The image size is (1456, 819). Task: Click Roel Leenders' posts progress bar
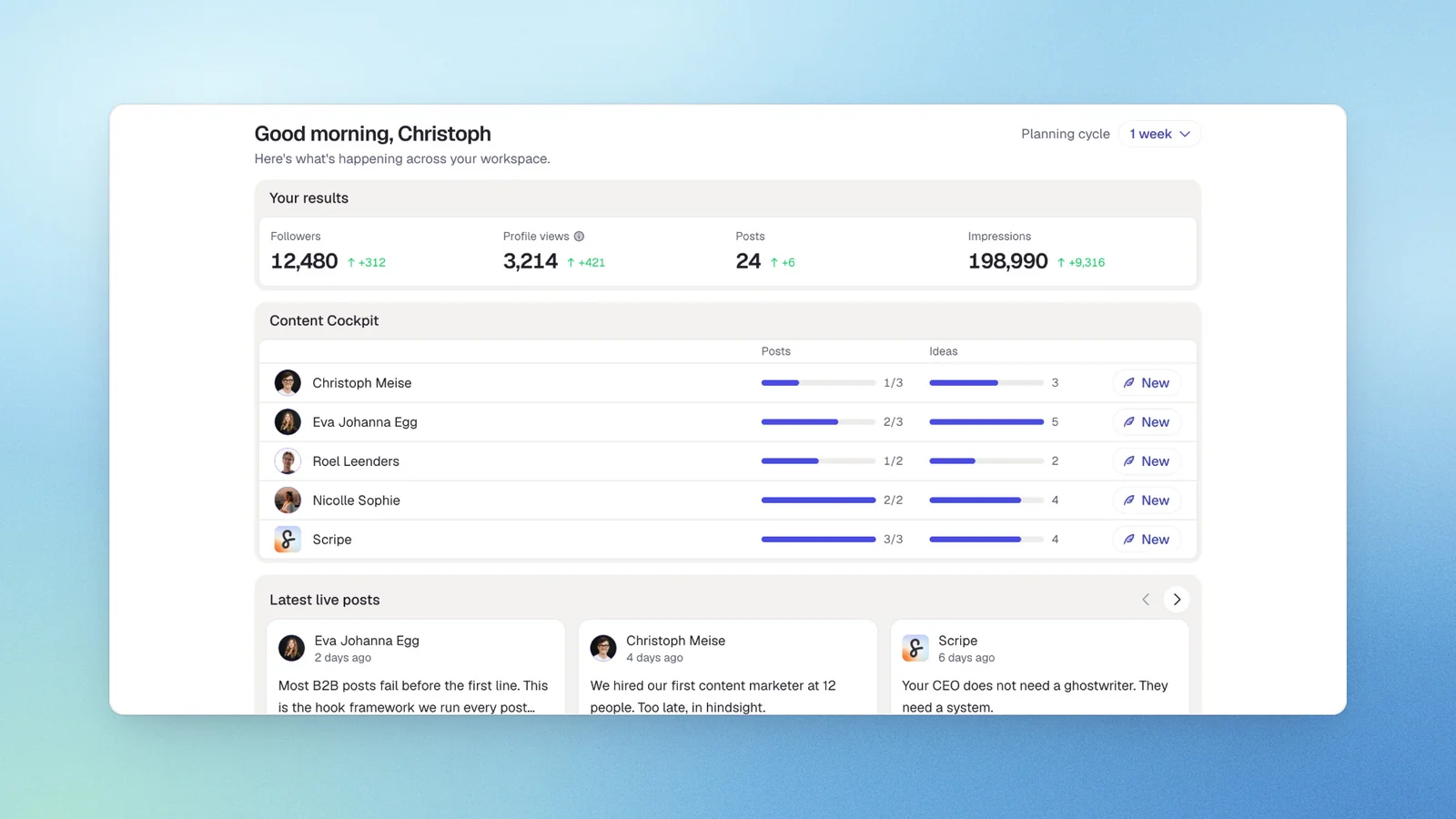[818, 461]
